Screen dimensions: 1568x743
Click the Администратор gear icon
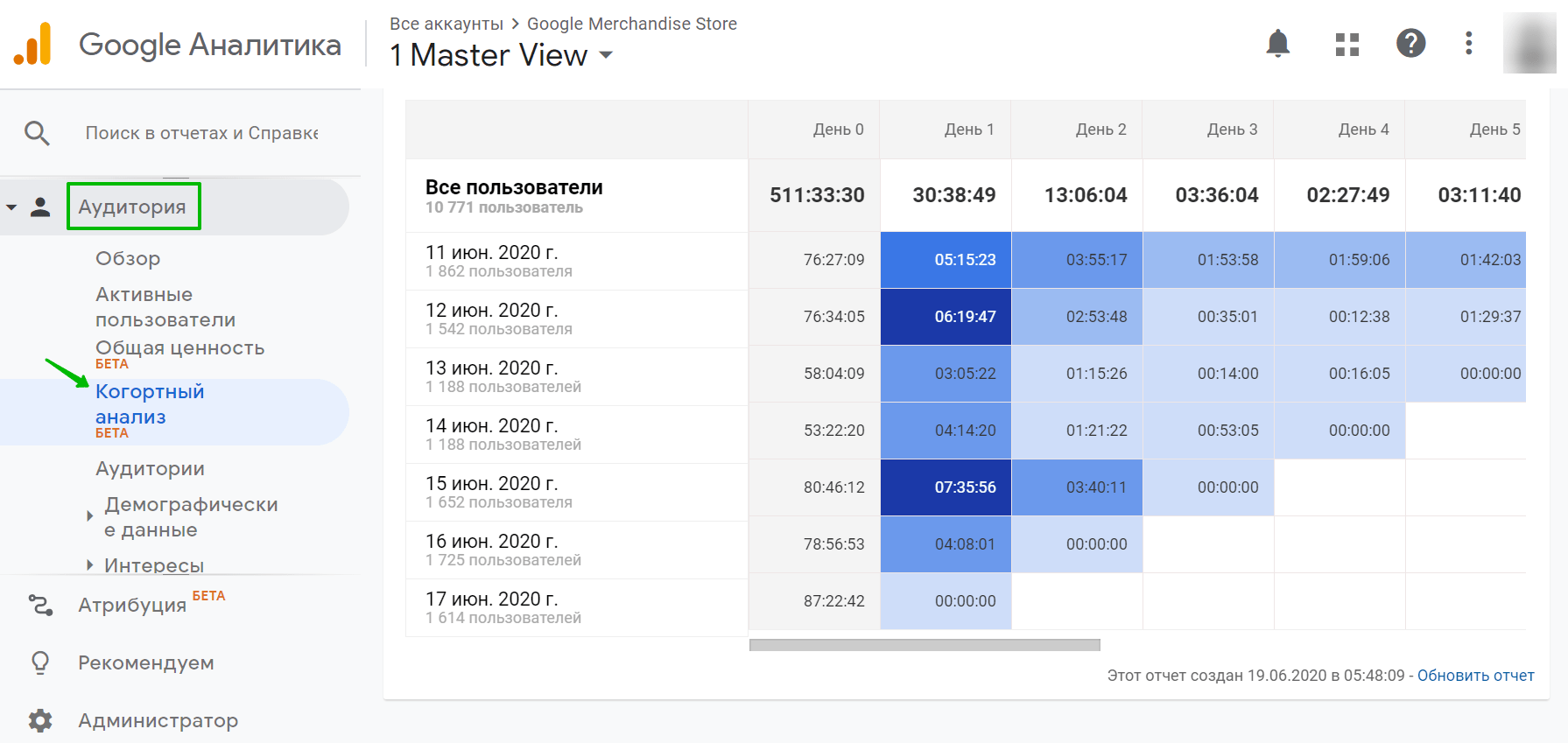40,720
